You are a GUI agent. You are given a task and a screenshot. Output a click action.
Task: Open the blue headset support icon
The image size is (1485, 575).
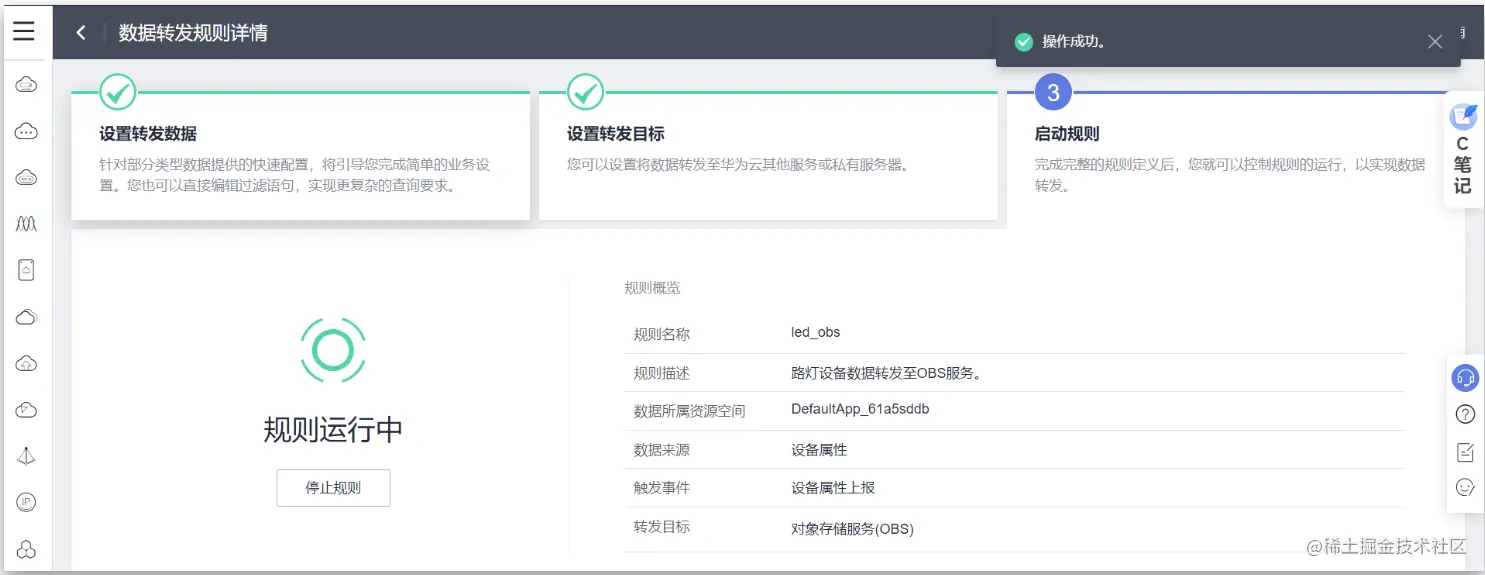click(1465, 378)
